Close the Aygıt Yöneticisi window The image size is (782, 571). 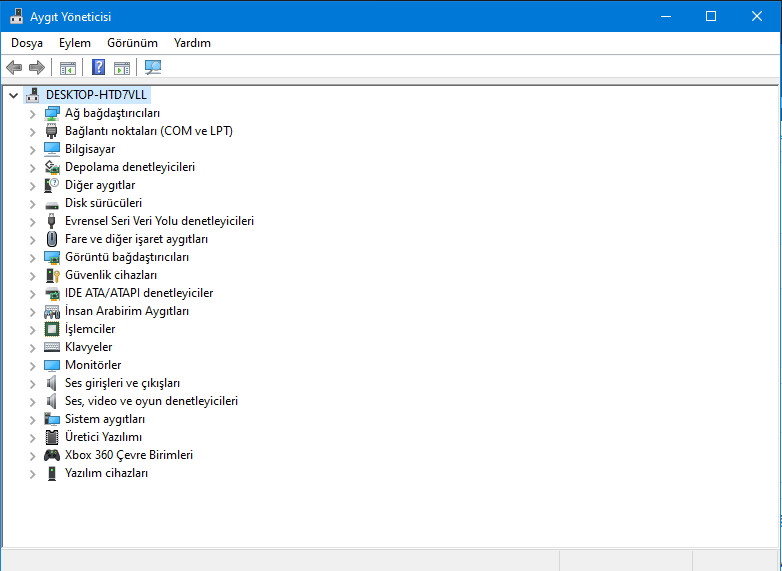tap(757, 16)
